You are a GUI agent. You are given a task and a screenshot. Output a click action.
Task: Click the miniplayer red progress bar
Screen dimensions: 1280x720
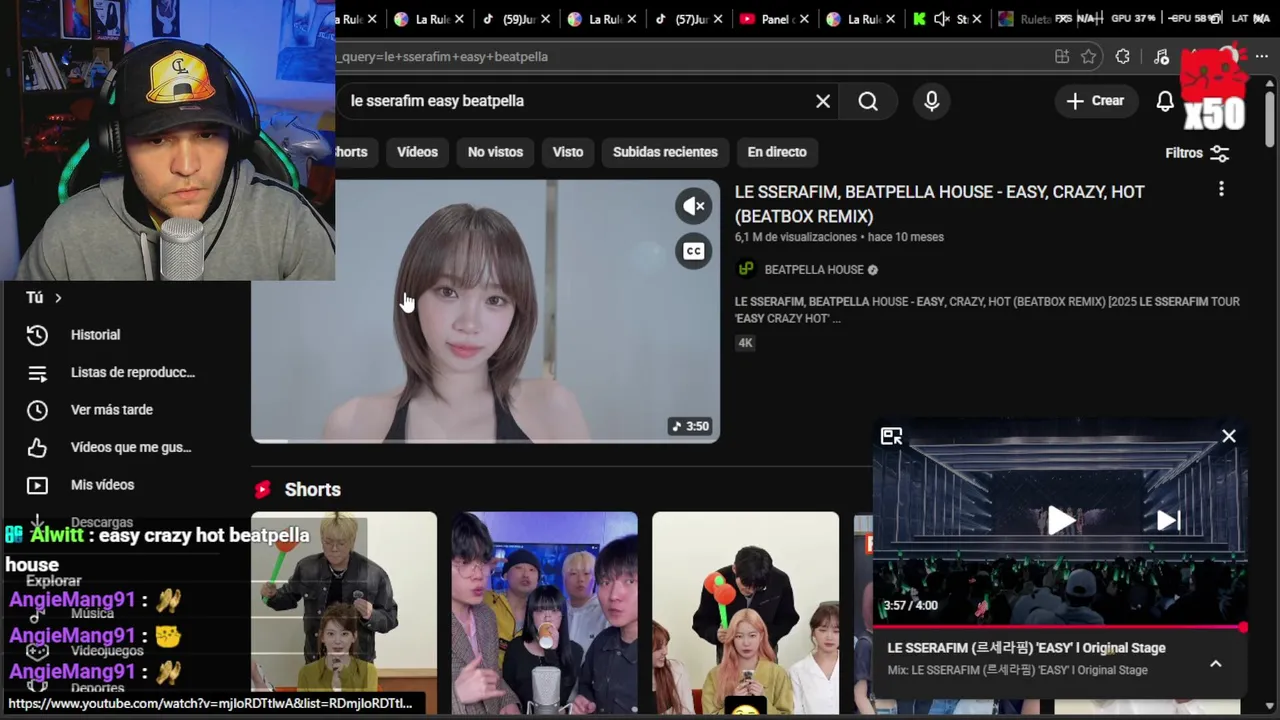pyautogui.click(x=1060, y=627)
